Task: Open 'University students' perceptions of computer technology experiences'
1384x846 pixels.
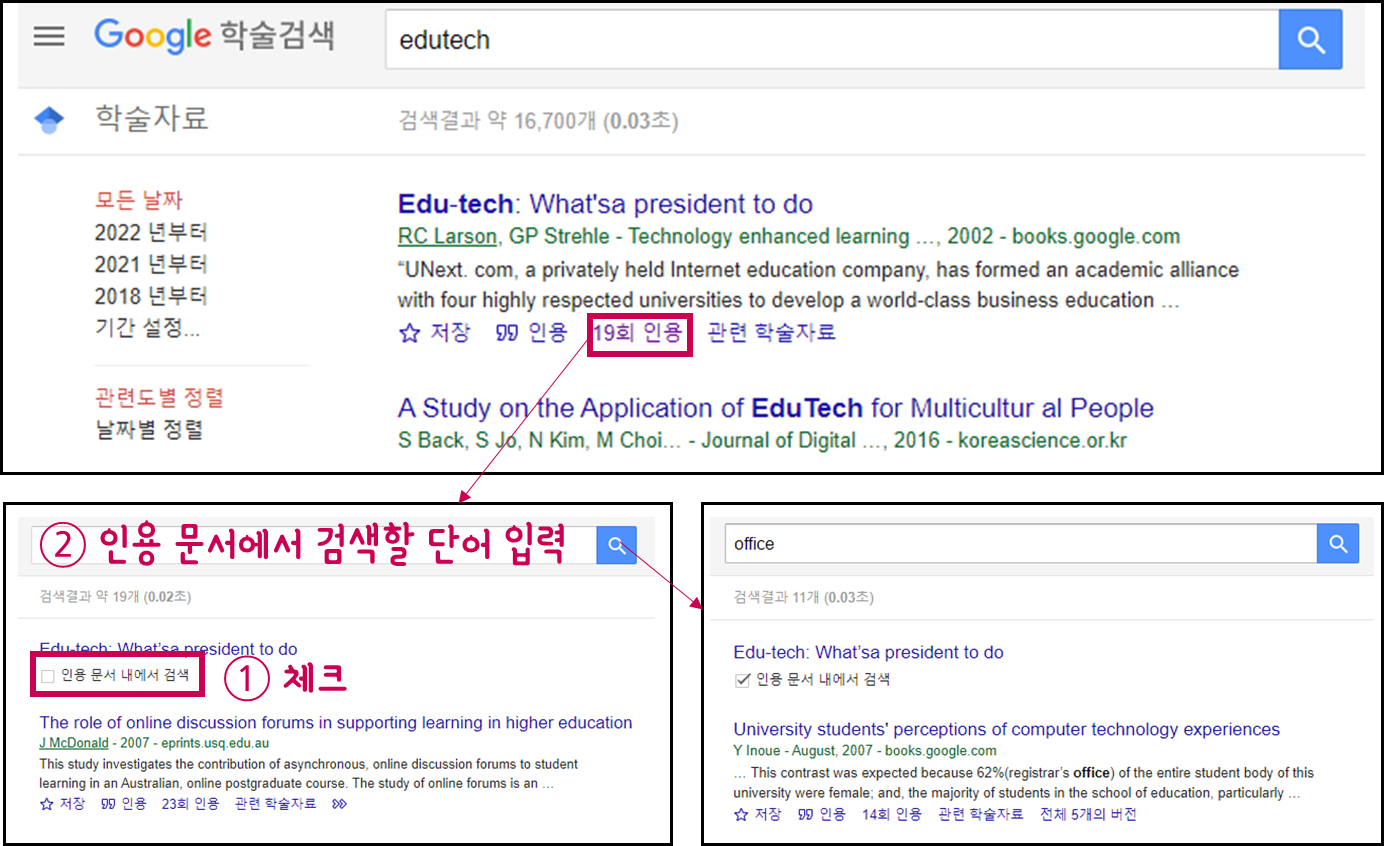Action: tap(1006, 729)
